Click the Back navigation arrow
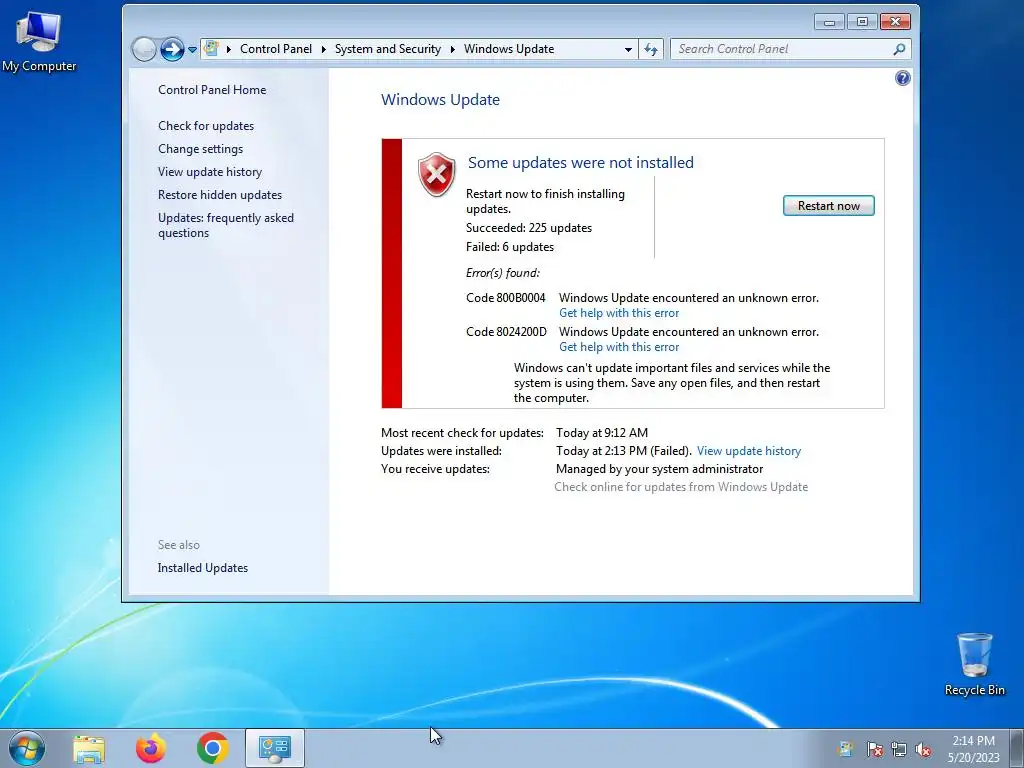1024x768 pixels. tap(144, 49)
